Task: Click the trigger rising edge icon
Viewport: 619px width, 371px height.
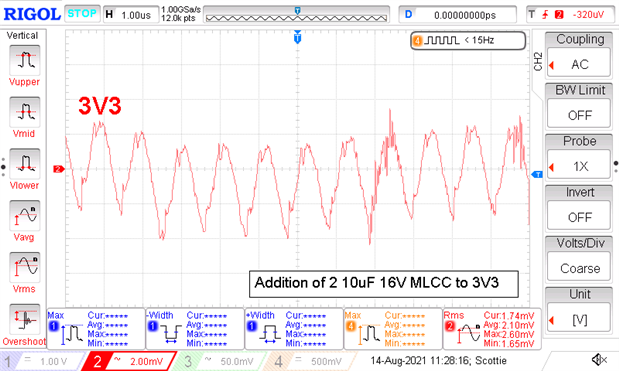Action: 545,15
